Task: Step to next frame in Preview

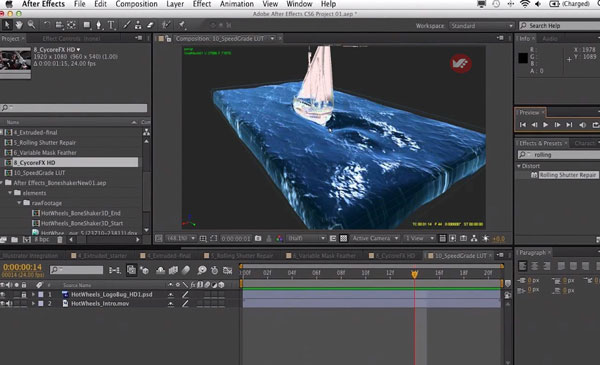Action: (x=557, y=125)
